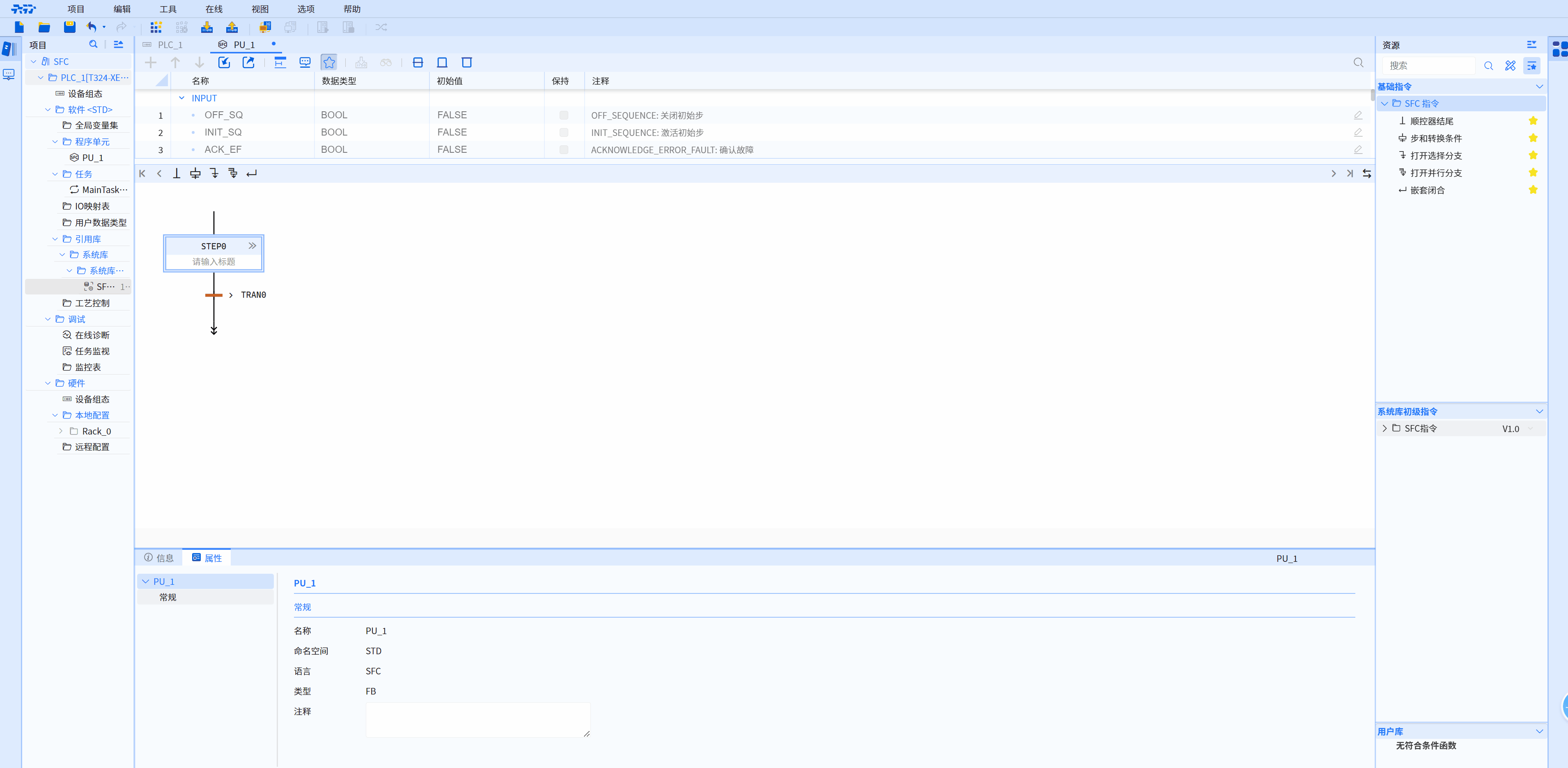Viewport: 1568px width, 768px height.
Task: Click the search icon in resource panel
Action: tap(1488, 66)
